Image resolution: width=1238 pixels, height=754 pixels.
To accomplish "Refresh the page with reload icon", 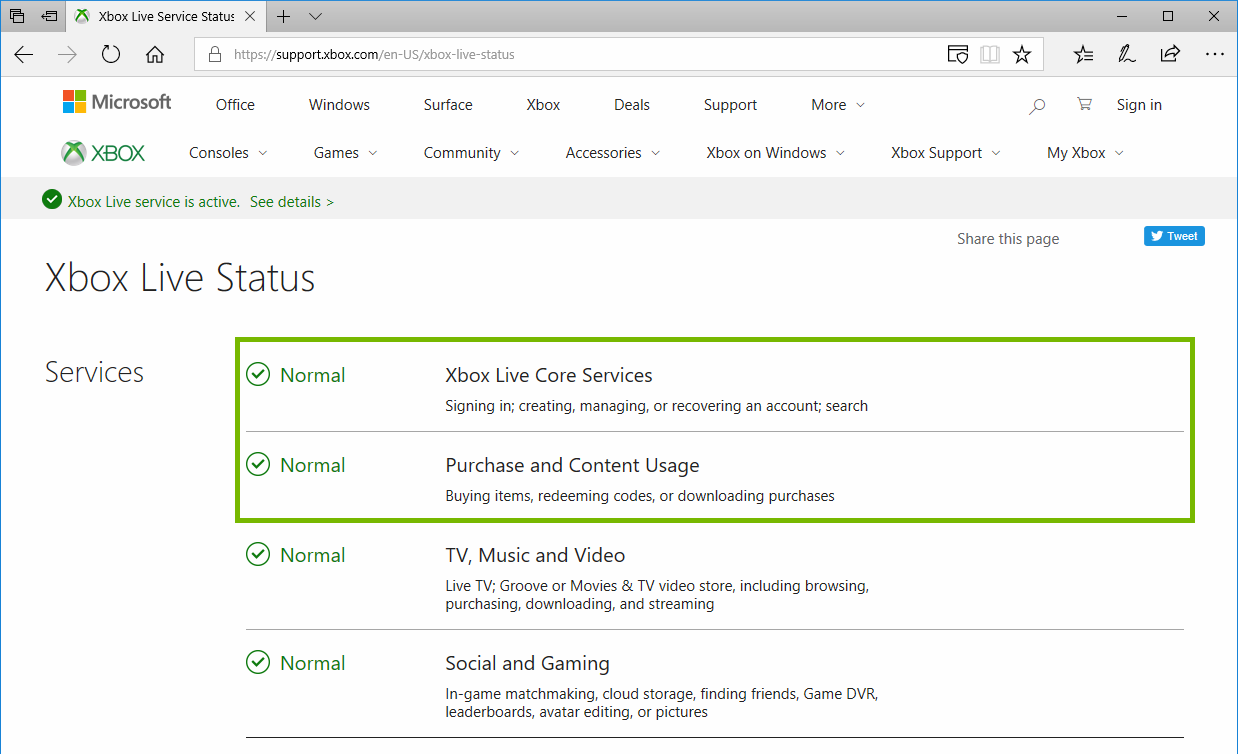I will [x=111, y=55].
